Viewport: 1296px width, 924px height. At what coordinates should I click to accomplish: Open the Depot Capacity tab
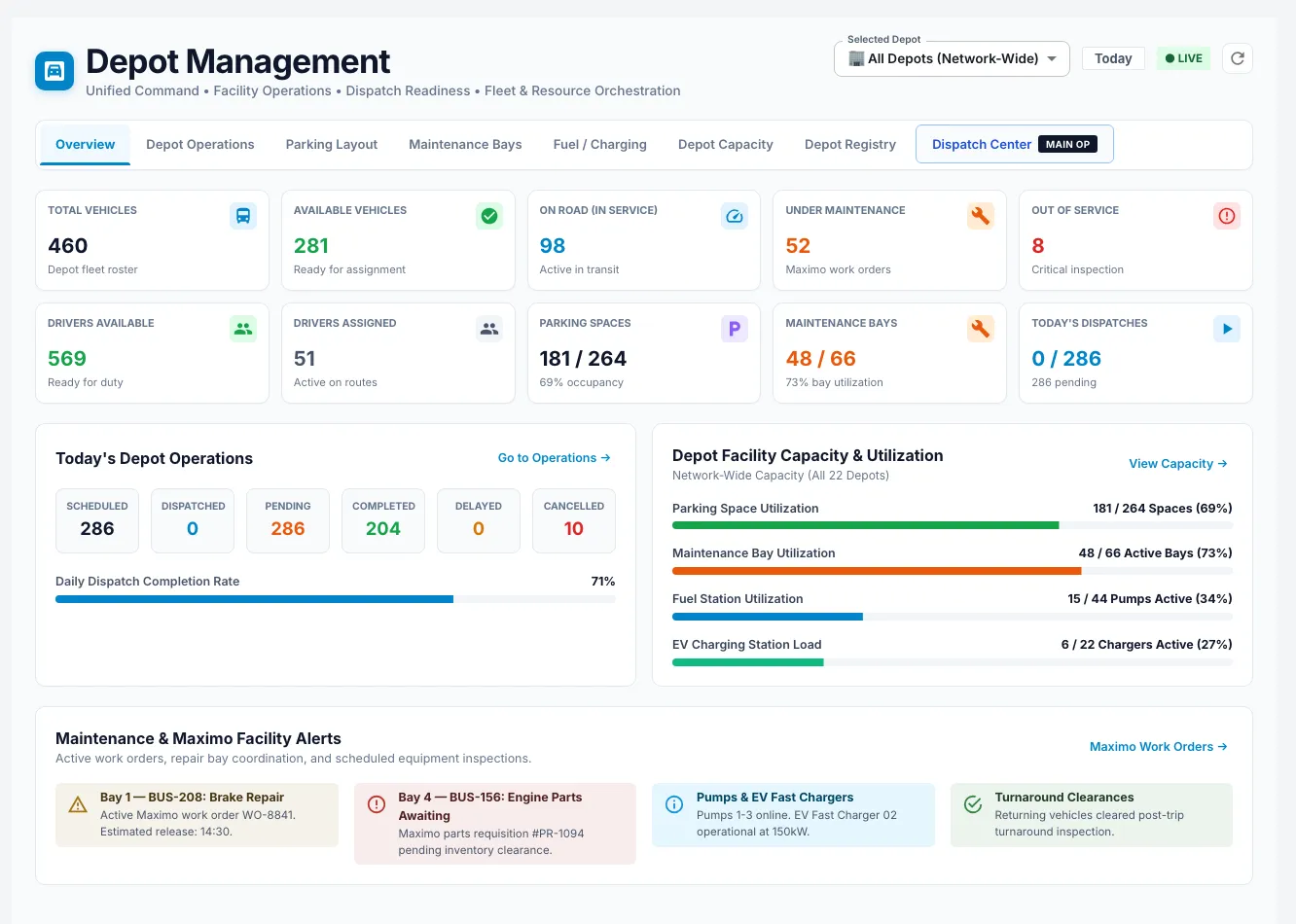[726, 144]
